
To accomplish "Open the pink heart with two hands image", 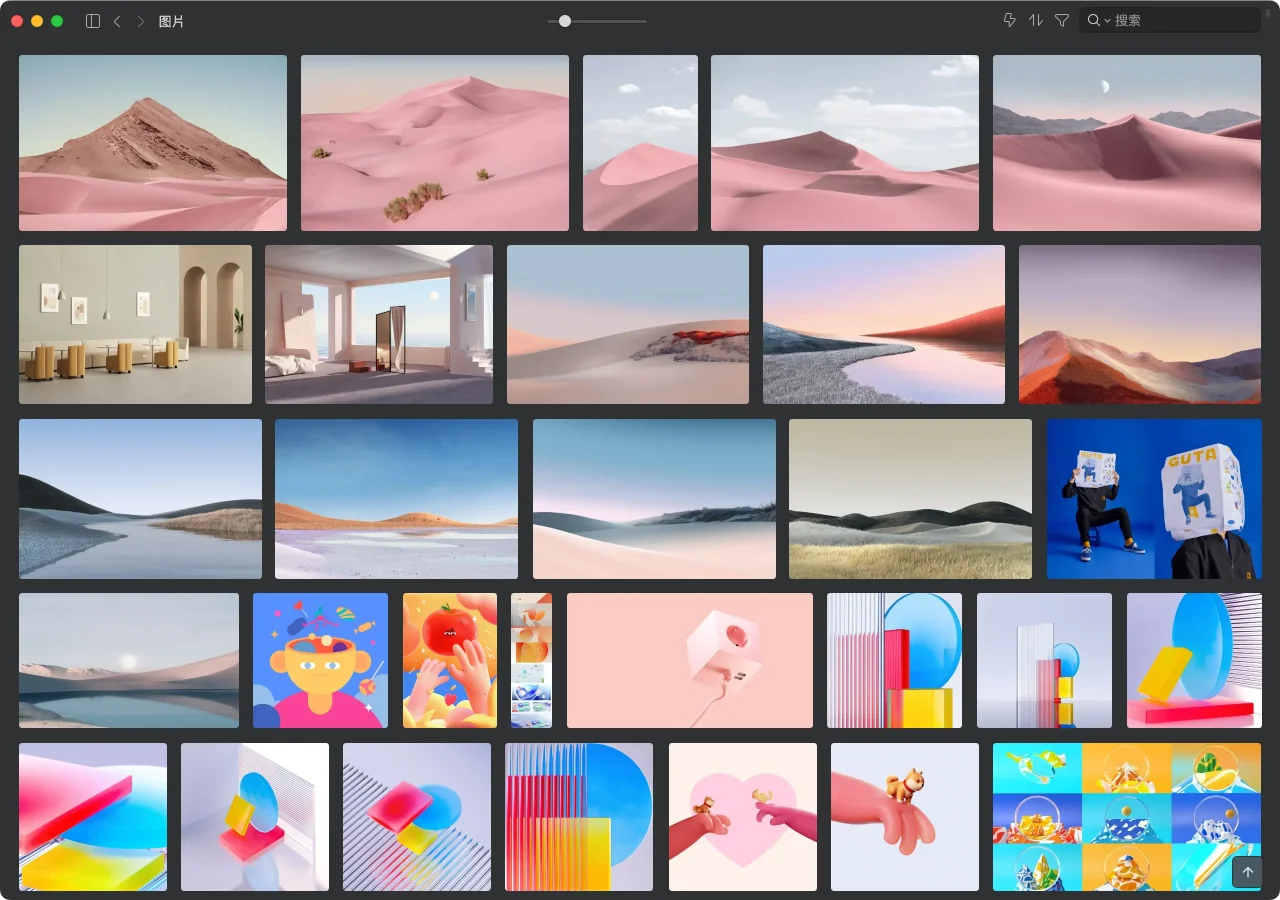I will click(x=743, y=817).
